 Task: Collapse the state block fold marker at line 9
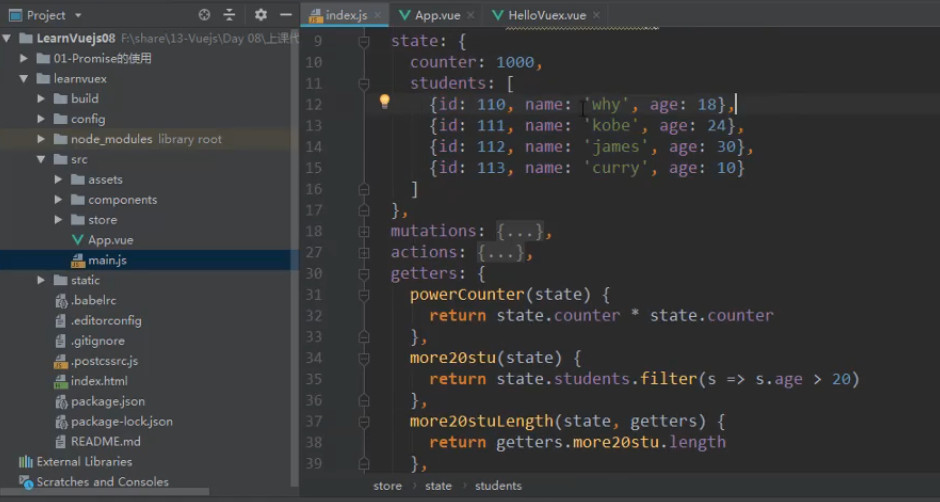click(364, 41)
